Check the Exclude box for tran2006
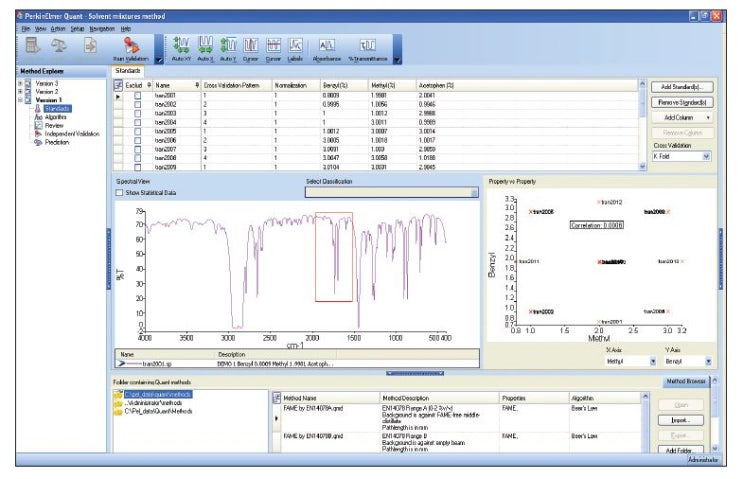This screenshot has width=743, height=479. pos(137,140)
